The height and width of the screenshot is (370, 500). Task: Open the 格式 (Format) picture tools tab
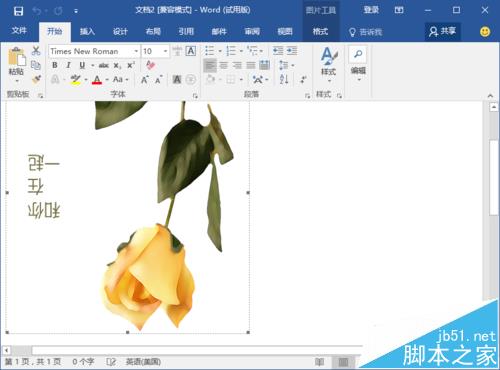pyautogui.click(x=320, y=31)
